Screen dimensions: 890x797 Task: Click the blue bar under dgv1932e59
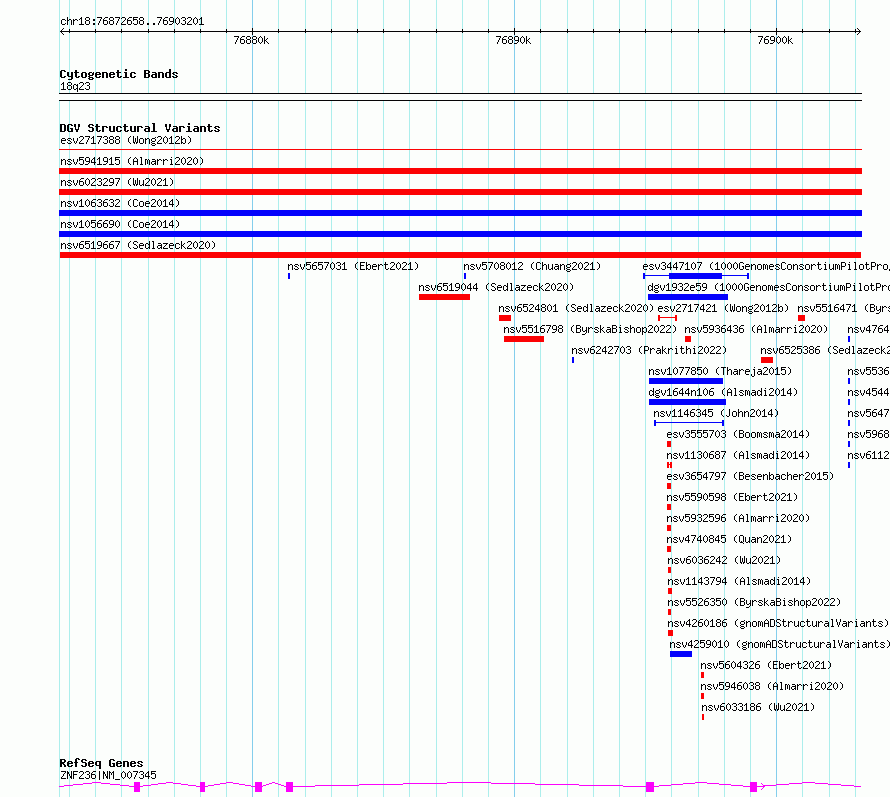click(688, 297)
